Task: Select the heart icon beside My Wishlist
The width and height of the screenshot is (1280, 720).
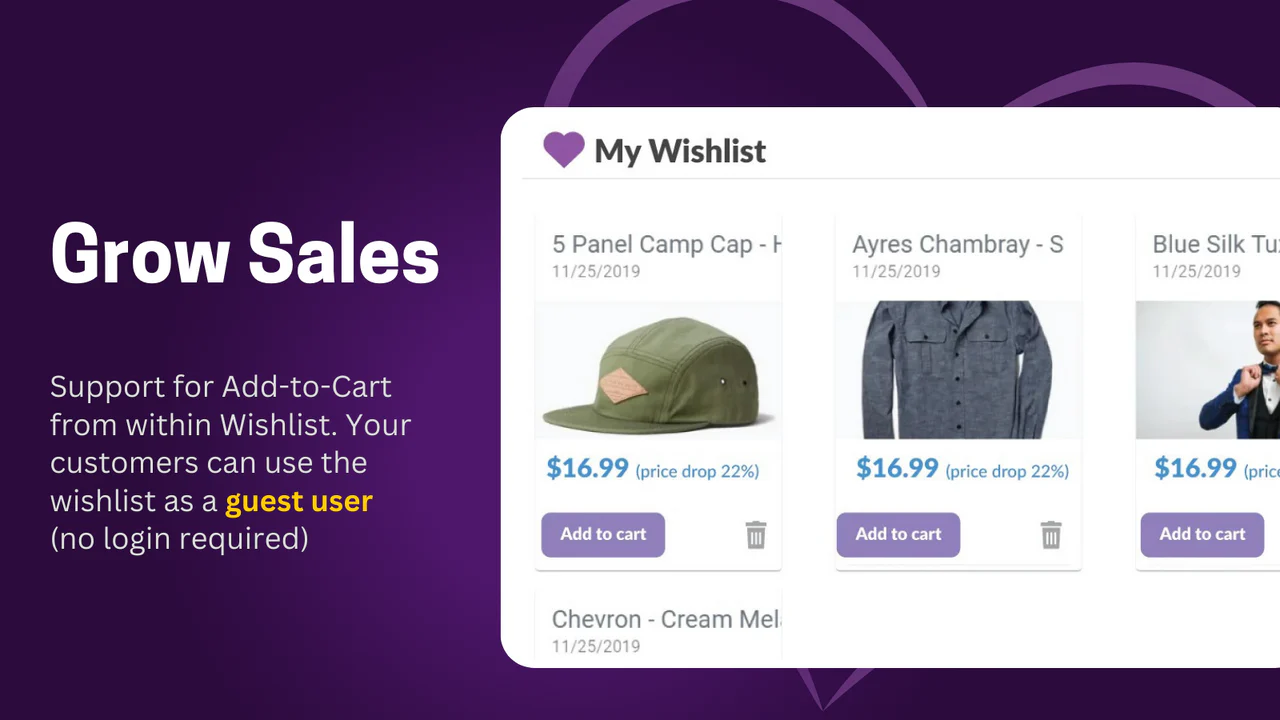Action: click(x=563, y=150)
